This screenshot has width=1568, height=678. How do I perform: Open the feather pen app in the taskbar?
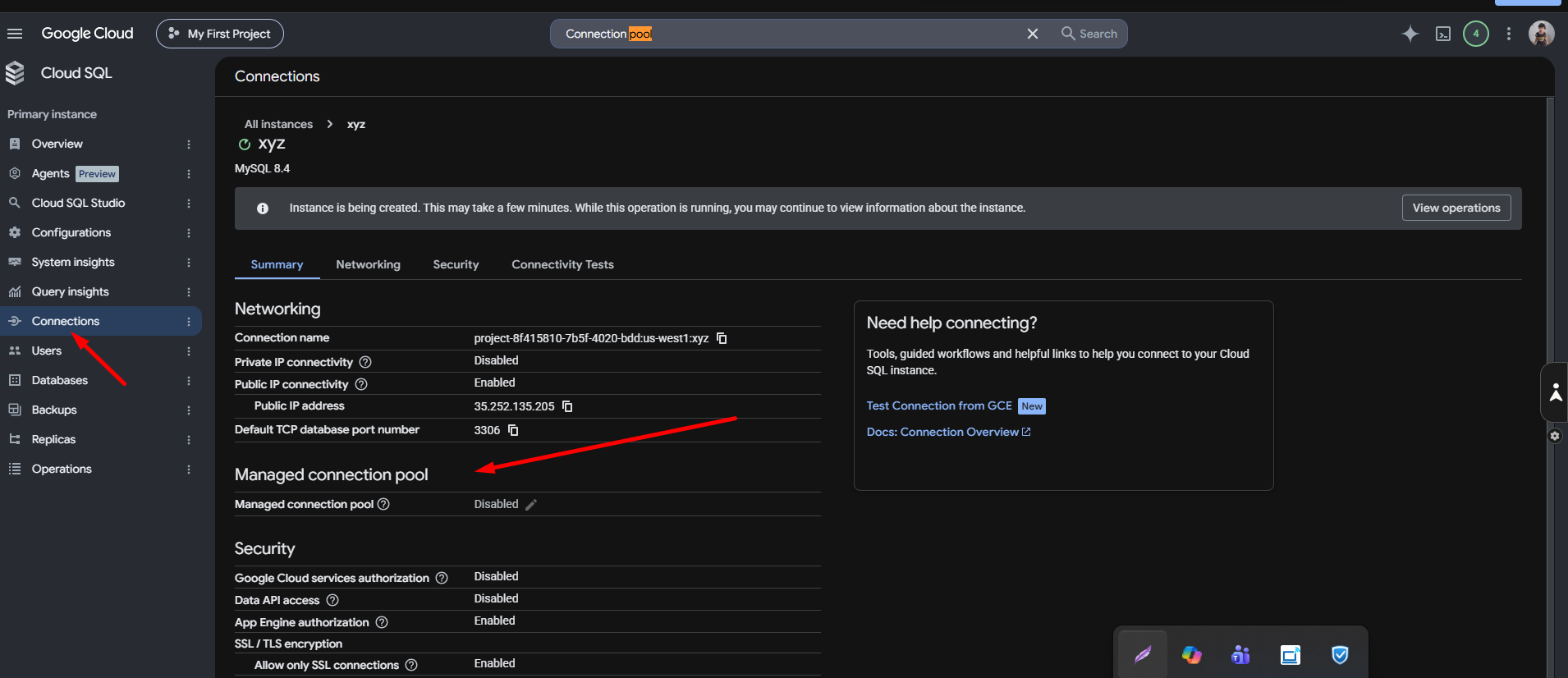[x=1143, y=655]
